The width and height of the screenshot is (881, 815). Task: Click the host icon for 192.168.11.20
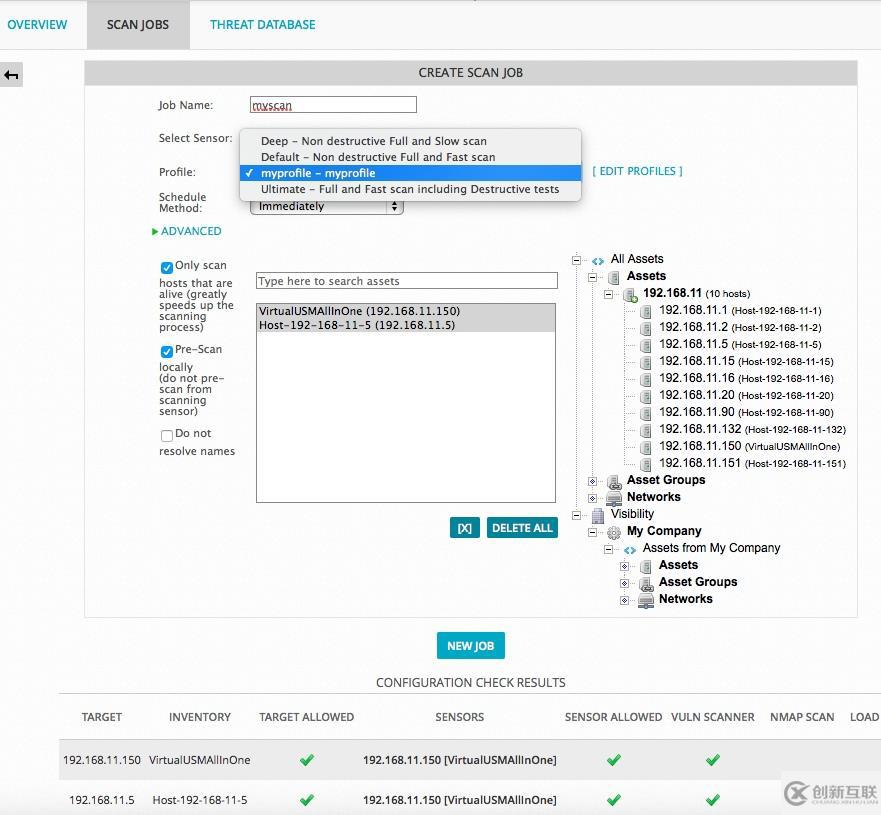click(646, 396)
